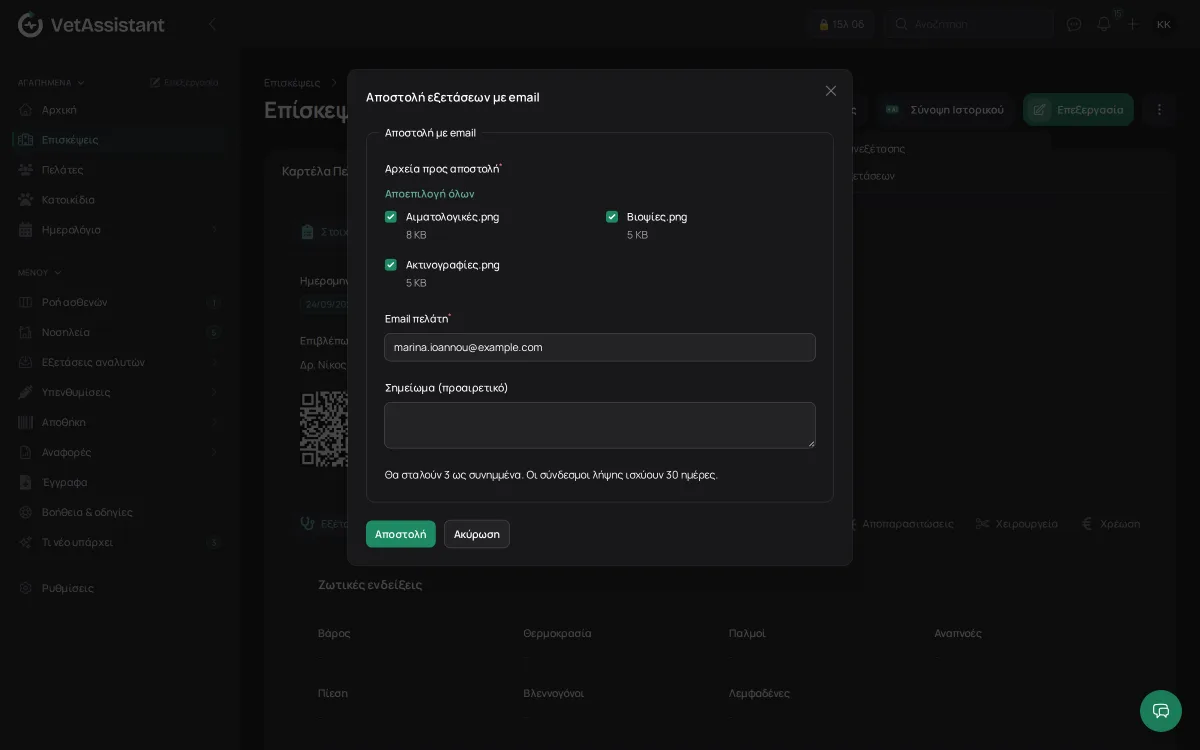Open Τι νέο υπάρχει sidebar icon
Screen dimensions: 1200x750
25,542
